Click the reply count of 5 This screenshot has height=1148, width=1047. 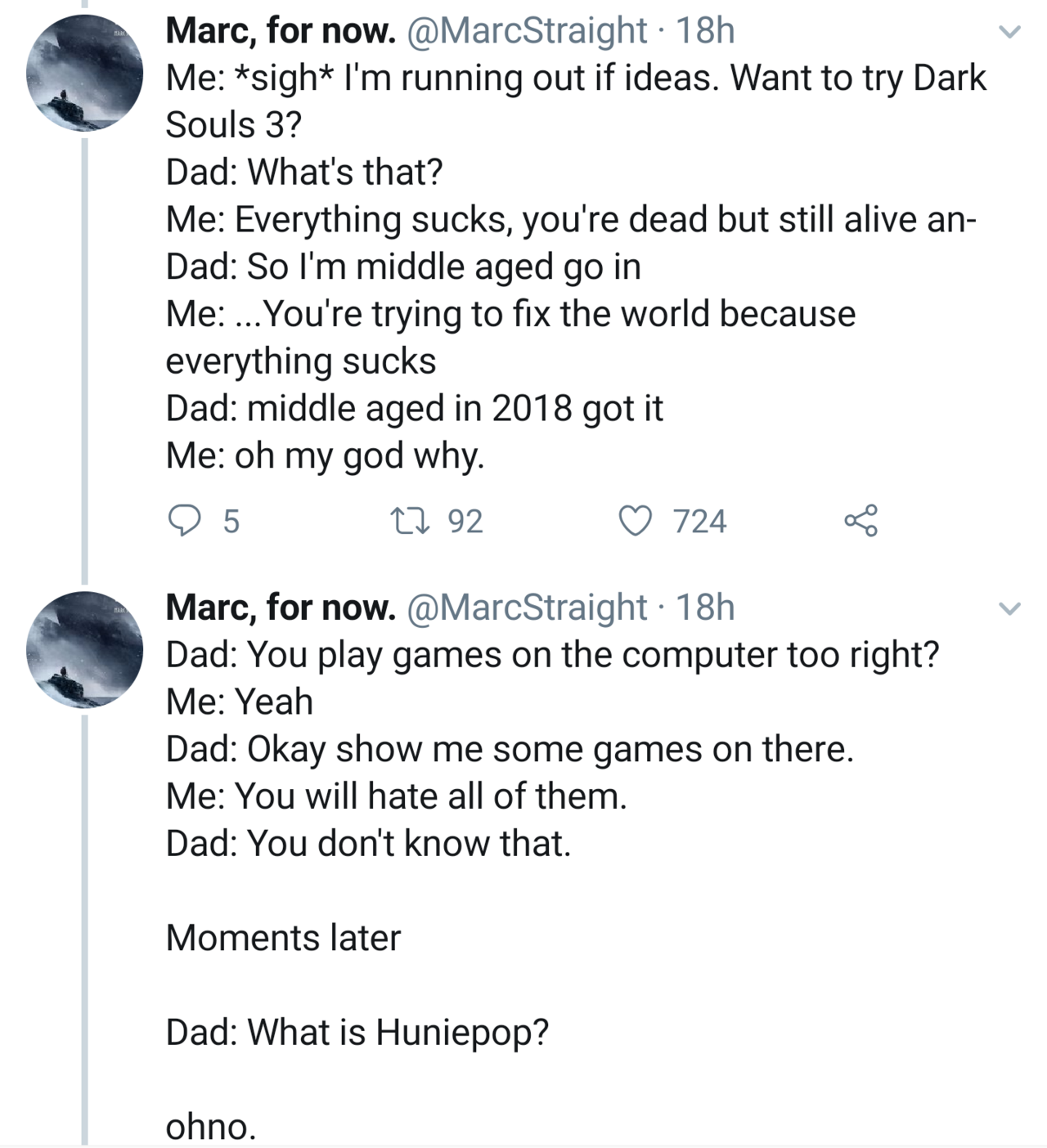[x=231, y=521]
